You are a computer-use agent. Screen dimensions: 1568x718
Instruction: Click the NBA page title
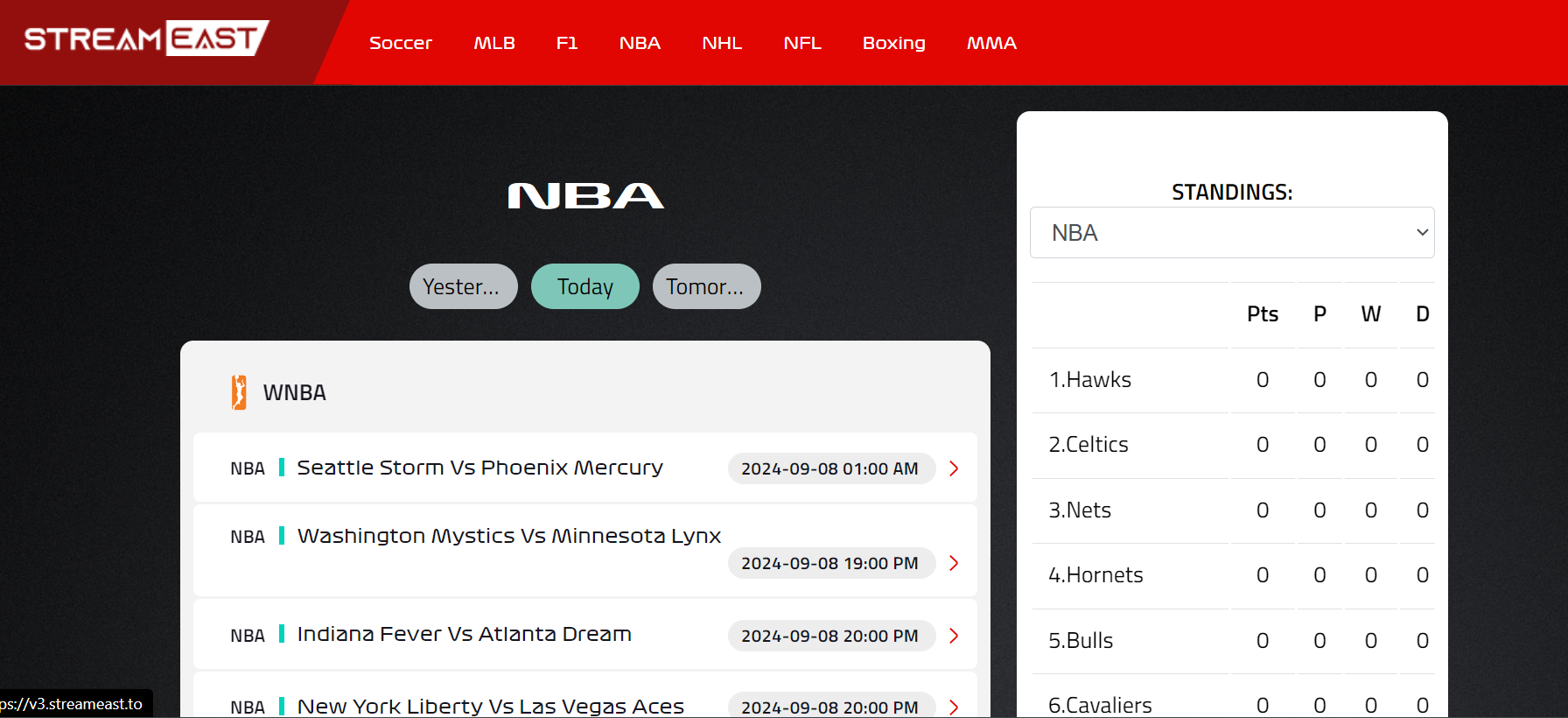click(585, 195)
